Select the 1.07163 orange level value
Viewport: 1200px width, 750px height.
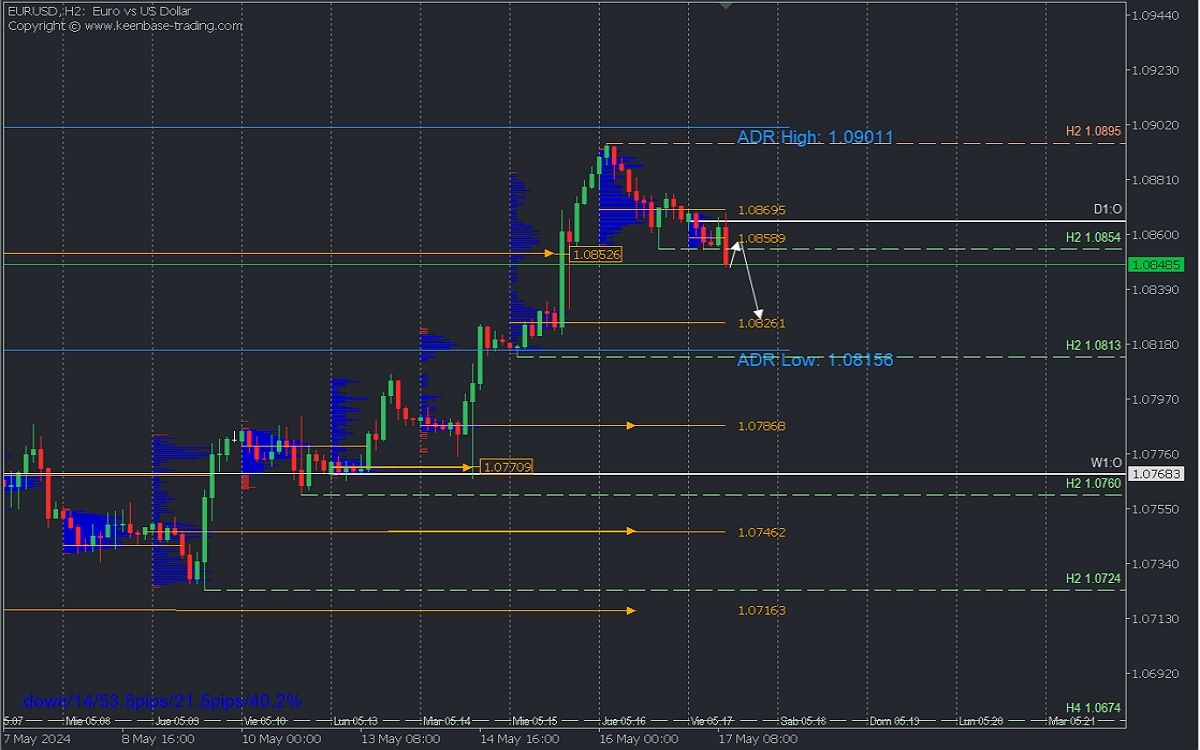click(x=762, y=610)
